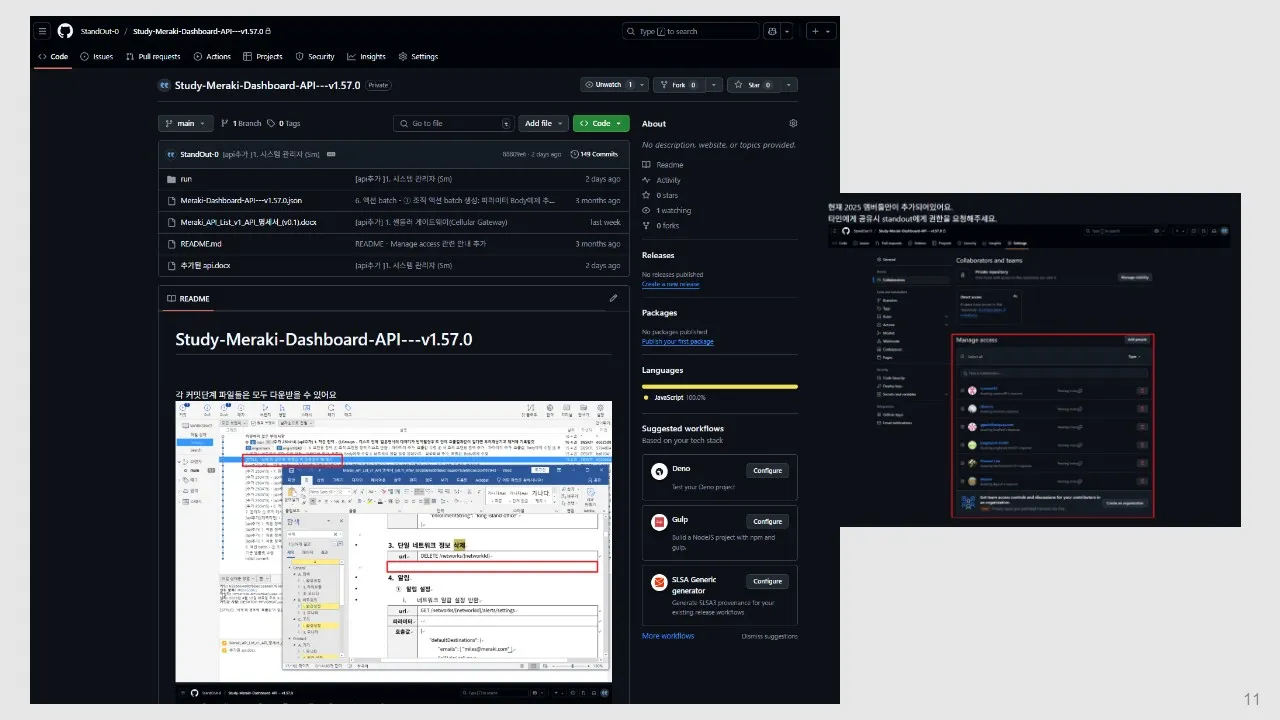Configure the SLSA Generic generator workflow
The height and width of the screenshot is (720, 1280).
pyautogui.click(x=767, y=581)
